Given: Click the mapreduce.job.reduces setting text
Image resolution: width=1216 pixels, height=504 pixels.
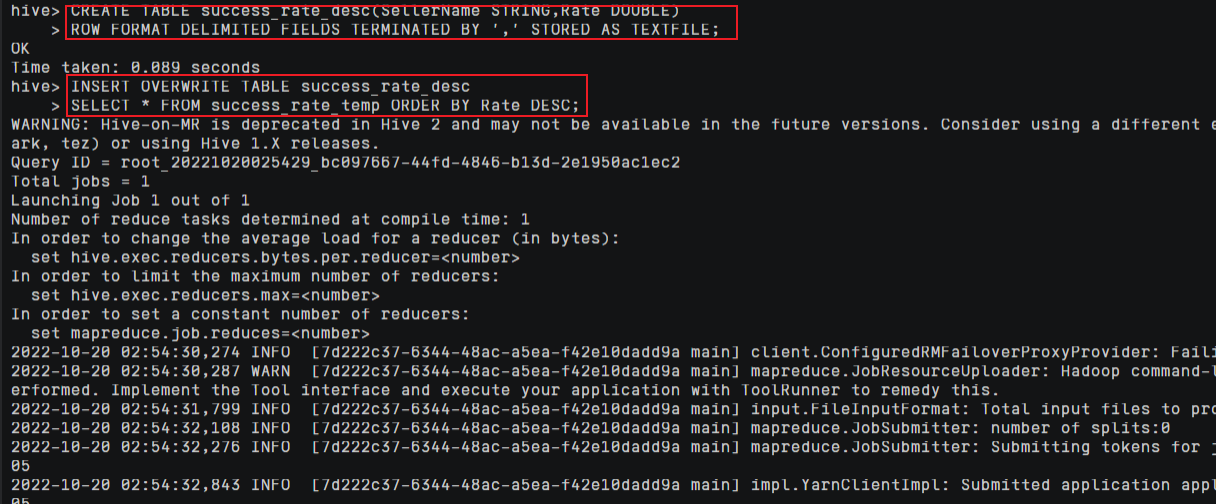Looking at the screenshot, I should pos(200,333).
